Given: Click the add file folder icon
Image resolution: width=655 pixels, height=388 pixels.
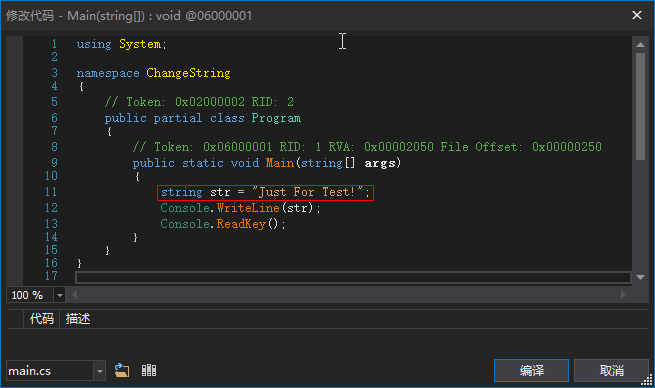Looking at the screenshot, I should click(x=122, y=370).
